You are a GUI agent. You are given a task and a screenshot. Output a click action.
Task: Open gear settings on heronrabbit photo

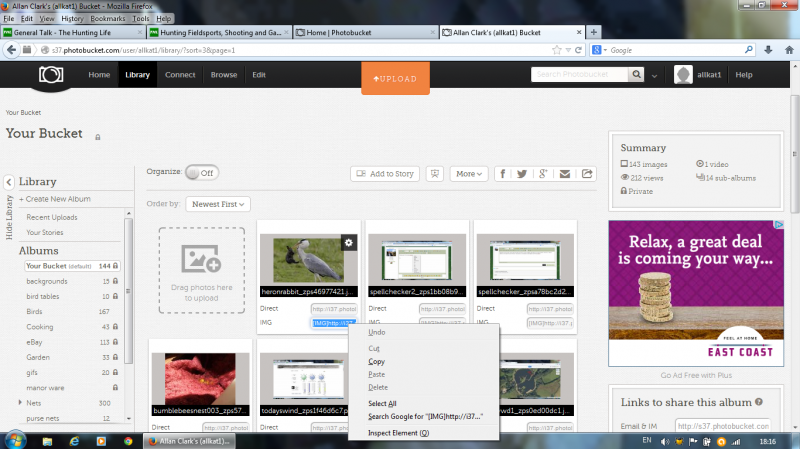coord(348,242)
